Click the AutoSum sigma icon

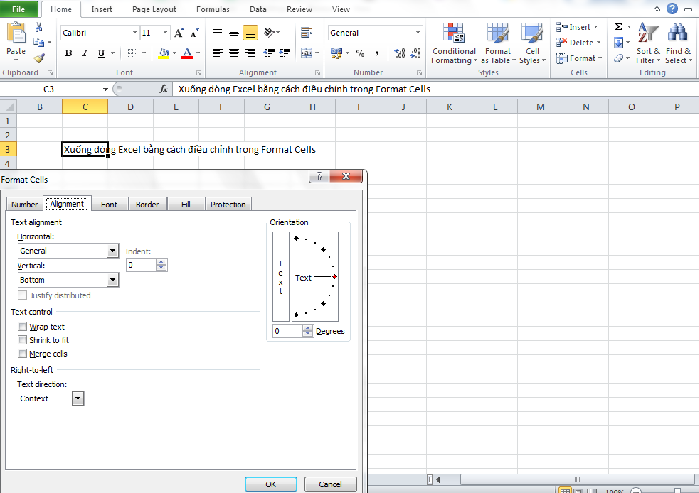coord(618,27)
